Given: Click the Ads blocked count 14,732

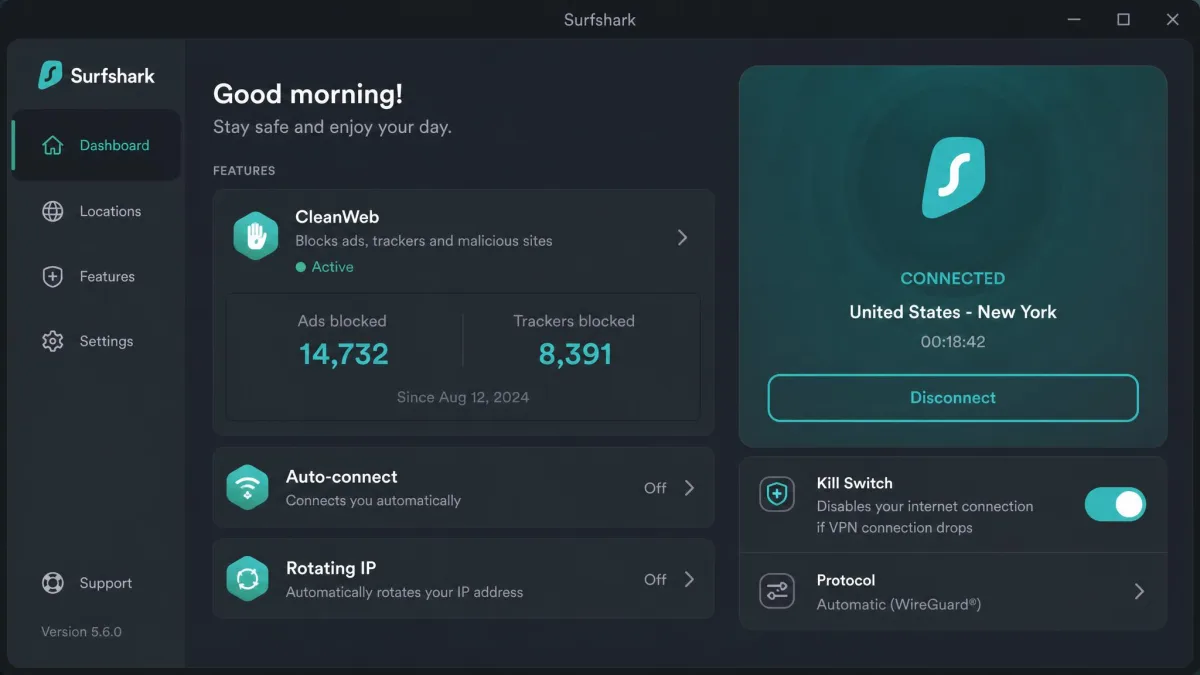Looking at the screenshot, I should [343, 354].
